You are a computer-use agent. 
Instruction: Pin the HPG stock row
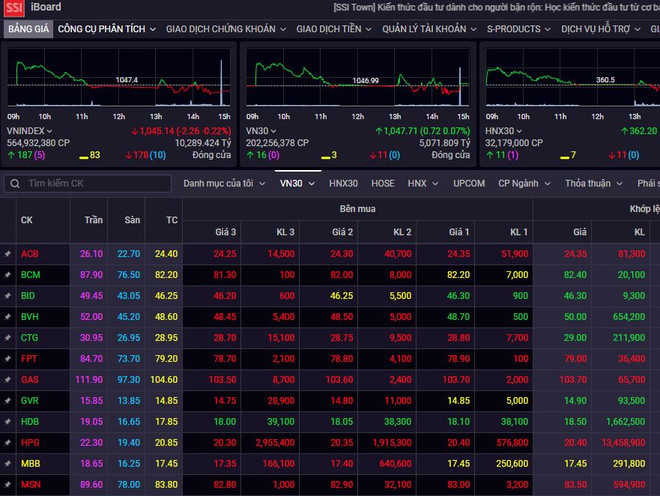click(8, 442)
